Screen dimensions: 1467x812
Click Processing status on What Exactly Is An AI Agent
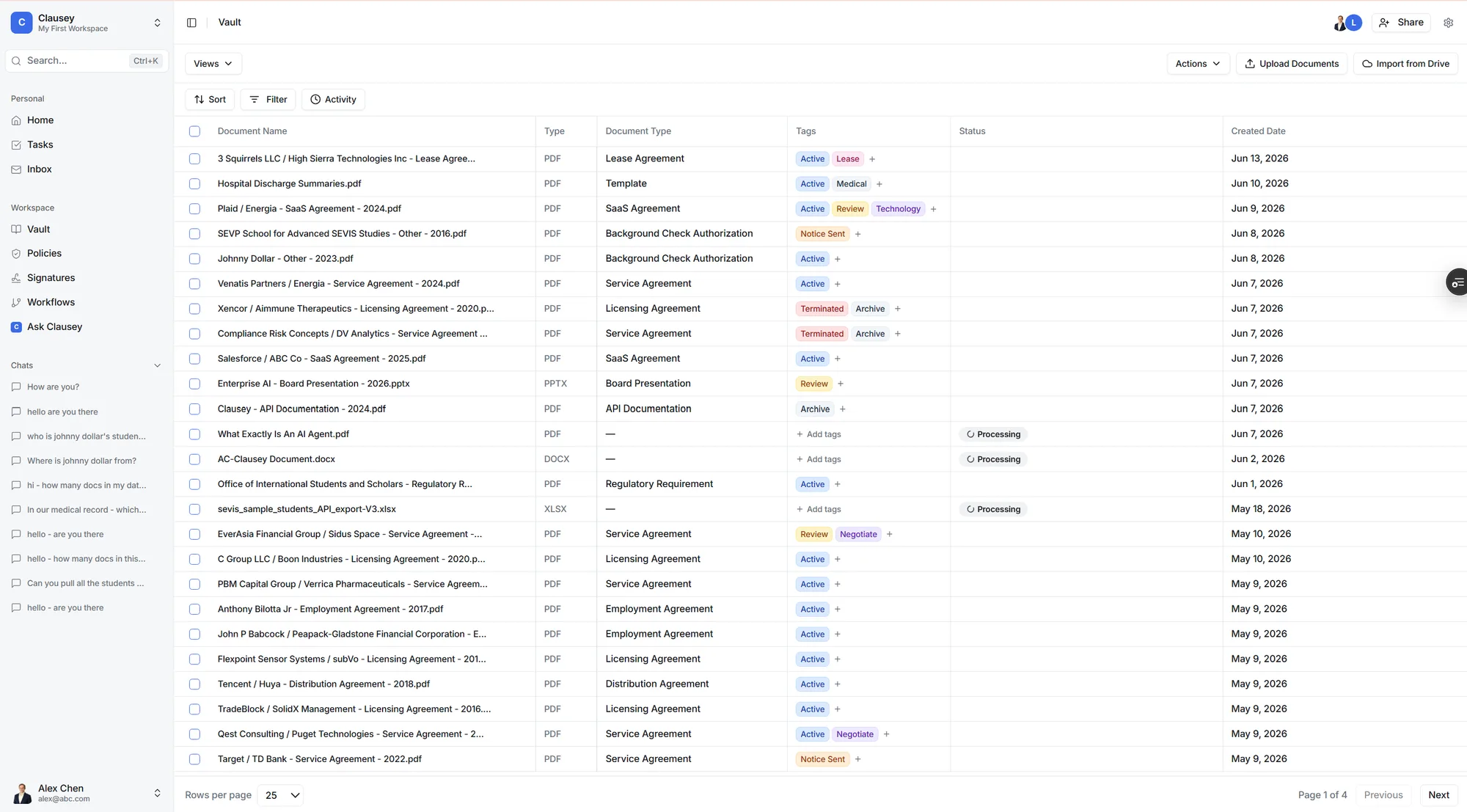pos(993,434)
